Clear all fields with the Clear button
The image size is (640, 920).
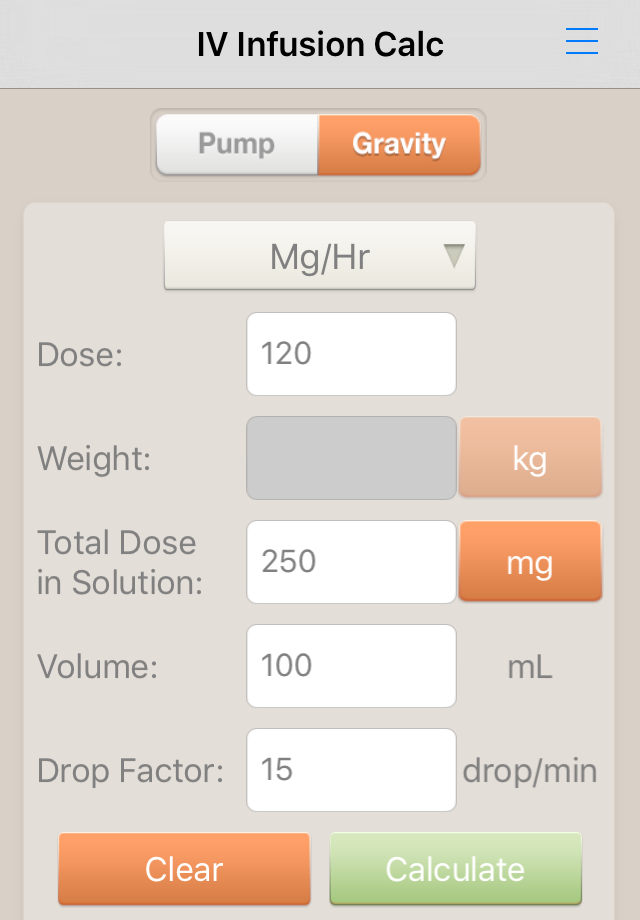[x=184, y=869]
